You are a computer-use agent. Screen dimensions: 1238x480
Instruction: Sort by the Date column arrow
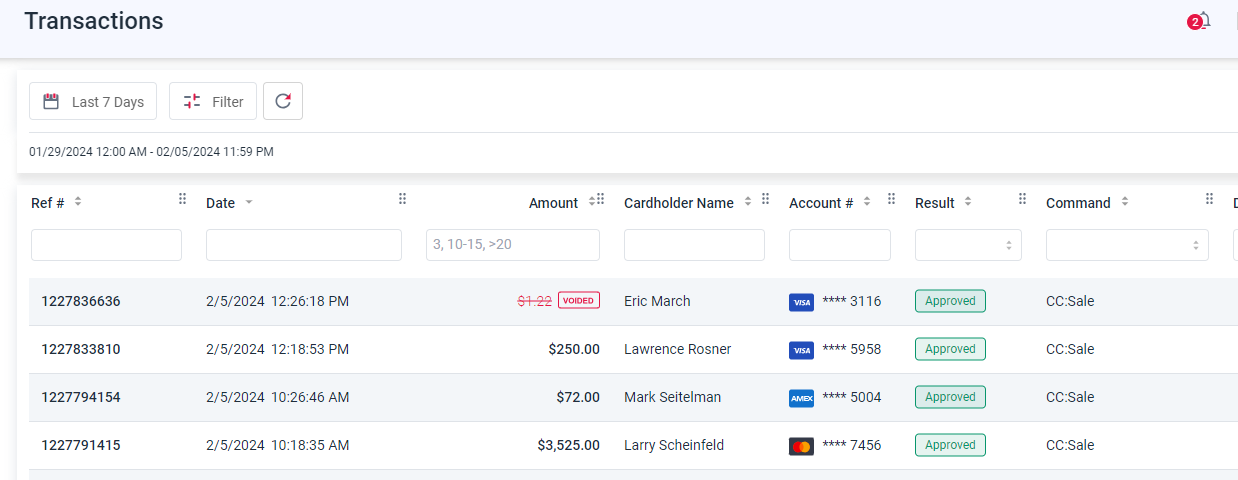[x=249, y=202]
